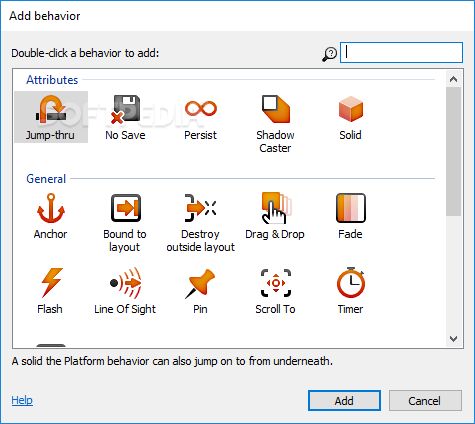Click the Cancel button

click(425, 401)
